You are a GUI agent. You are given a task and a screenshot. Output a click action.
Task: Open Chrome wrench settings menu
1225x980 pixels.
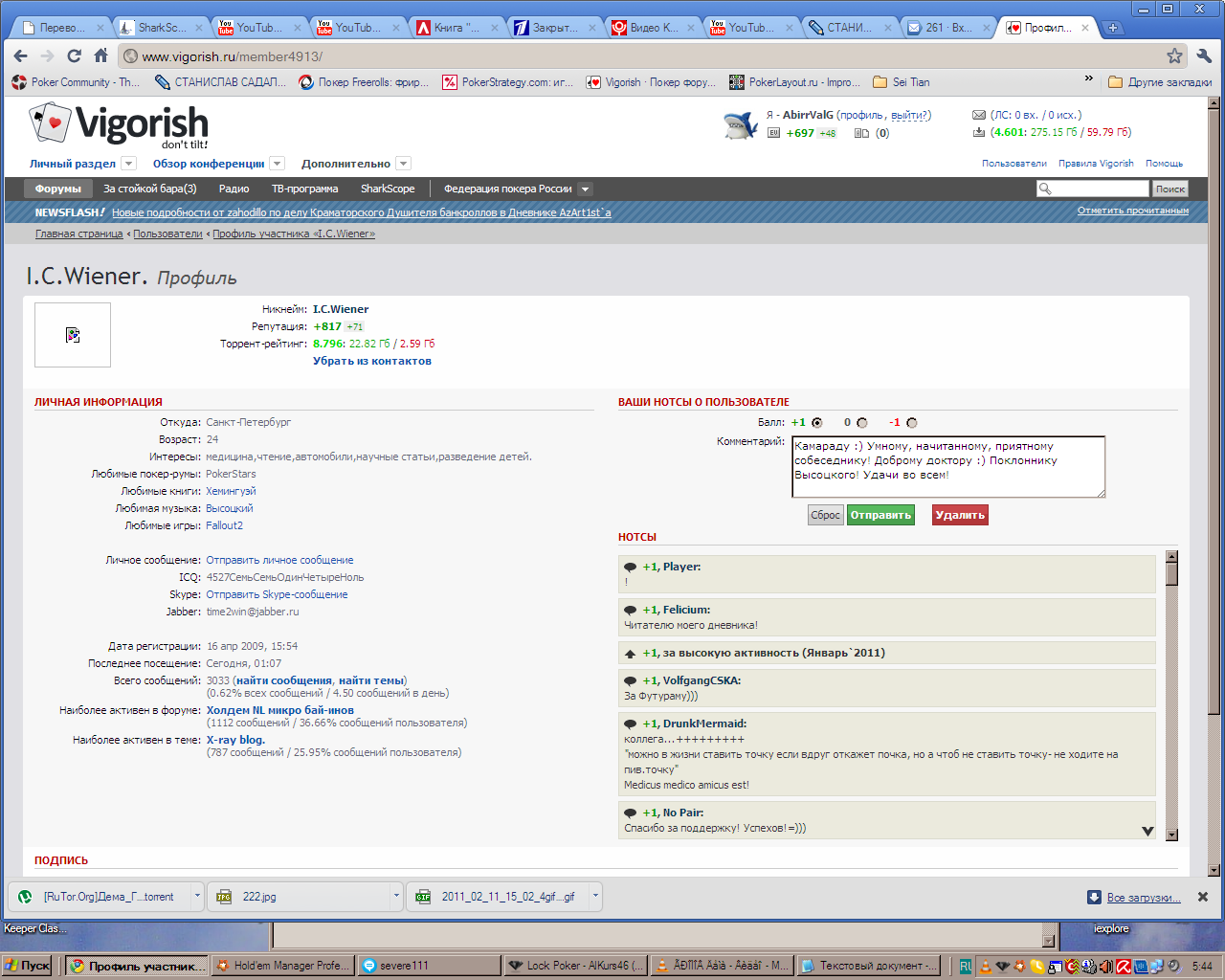coord(1204,56)
